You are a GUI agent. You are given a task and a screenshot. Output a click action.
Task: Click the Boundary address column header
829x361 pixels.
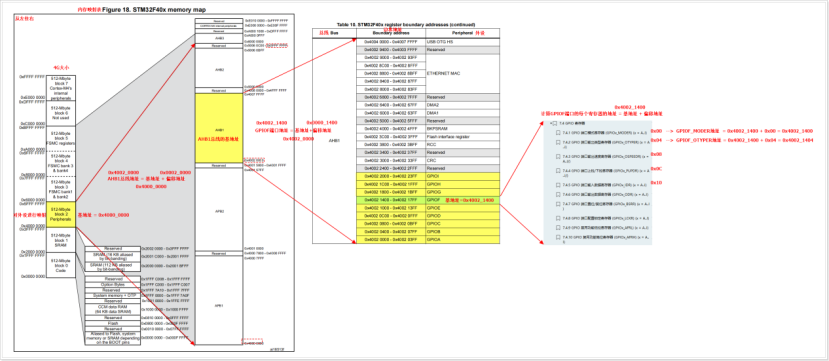coord(391,33)
